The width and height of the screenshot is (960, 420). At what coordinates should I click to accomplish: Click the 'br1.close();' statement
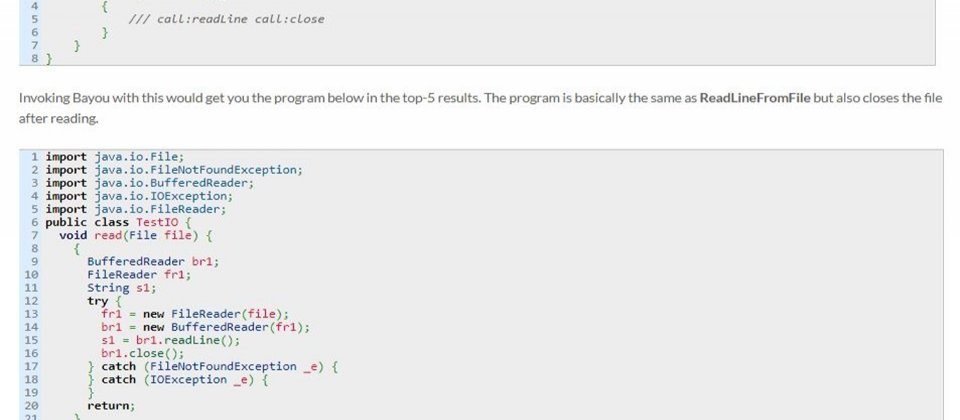tap(143, 354)
